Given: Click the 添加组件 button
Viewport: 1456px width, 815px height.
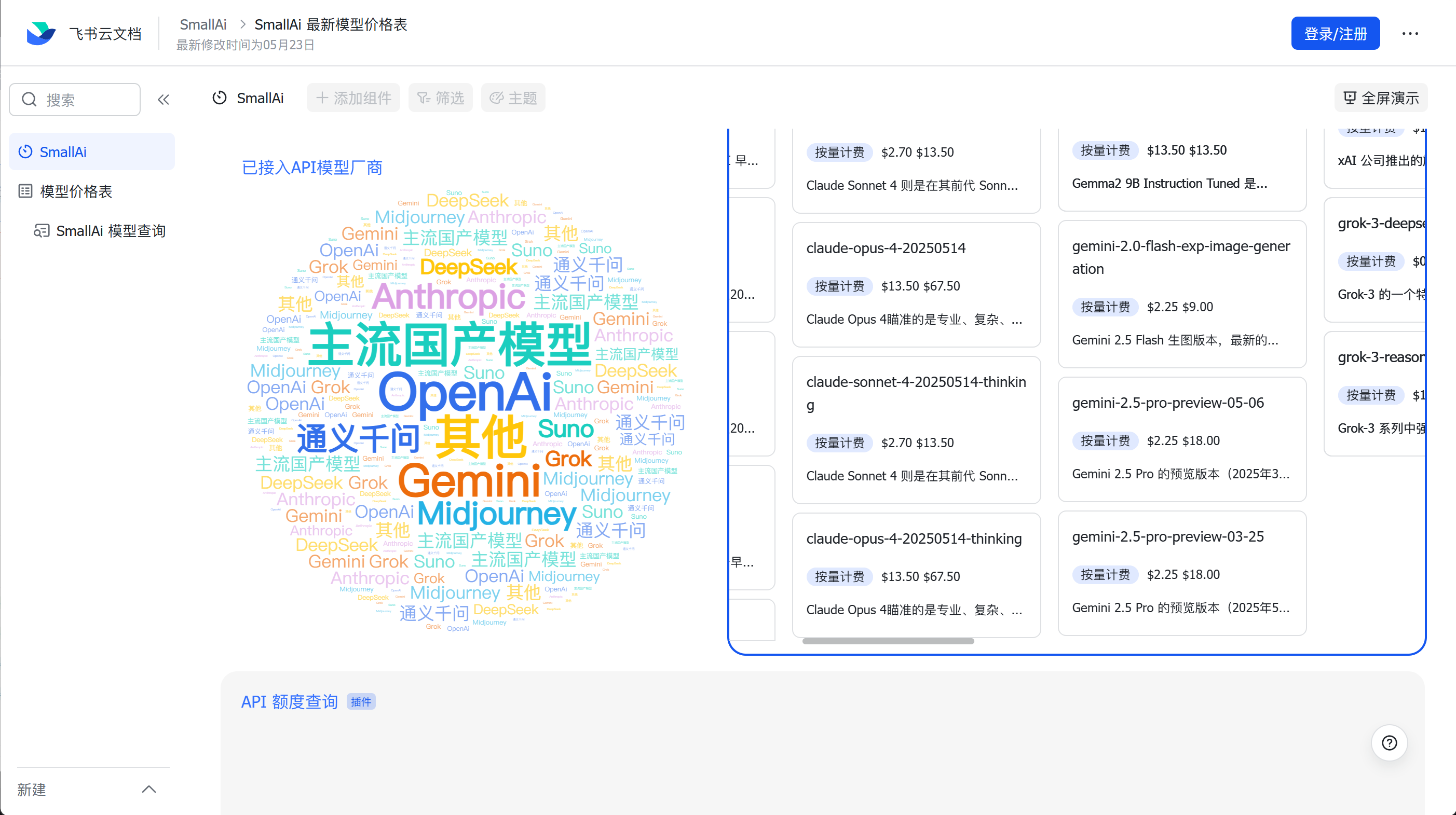Looking at the screenshot, I should [x=353, y=98].
